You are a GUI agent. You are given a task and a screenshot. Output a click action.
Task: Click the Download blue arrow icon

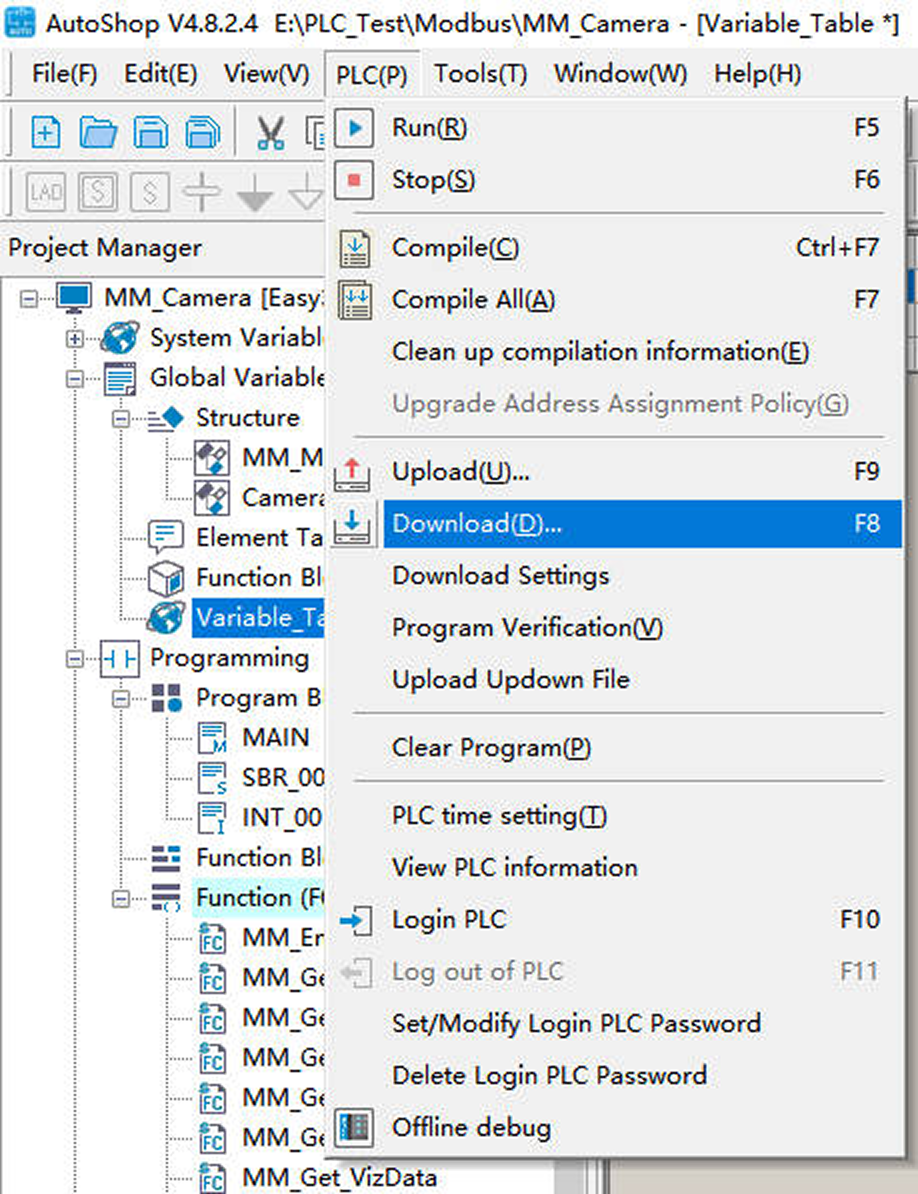click(x=352, y=525)
